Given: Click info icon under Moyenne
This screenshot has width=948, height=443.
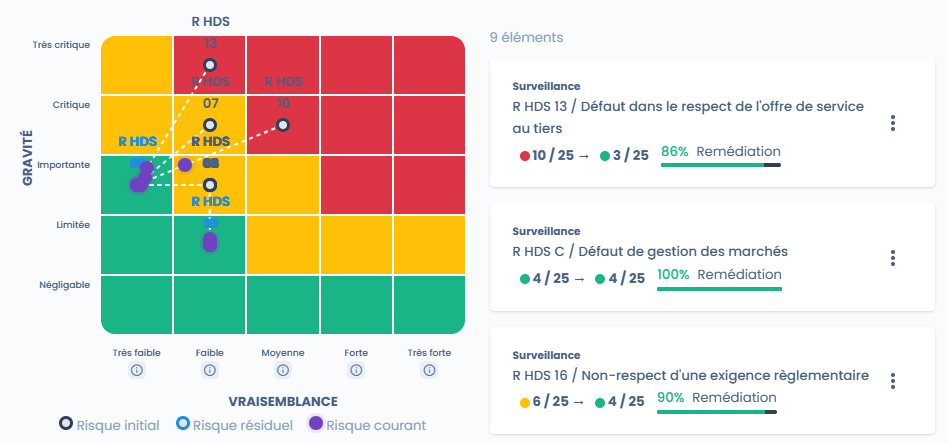Looking at the screenshot, I should click(x=283, y=370).
